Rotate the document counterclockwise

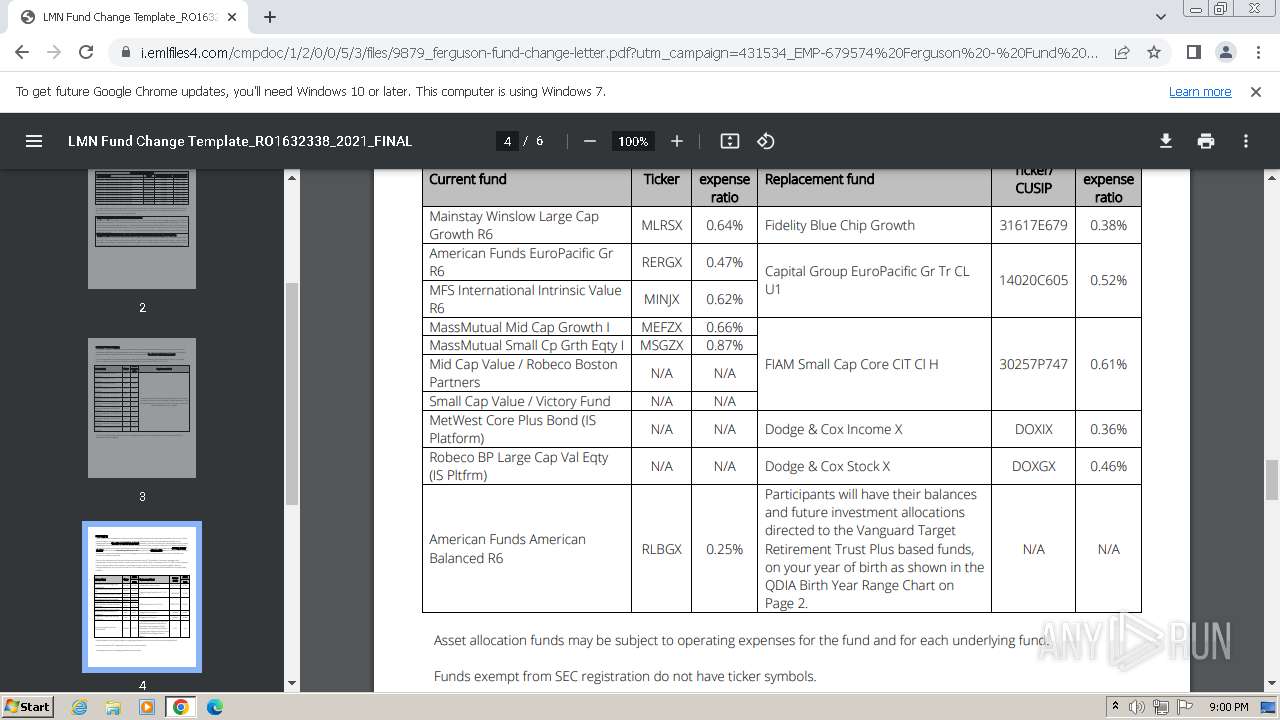point(766,141)
